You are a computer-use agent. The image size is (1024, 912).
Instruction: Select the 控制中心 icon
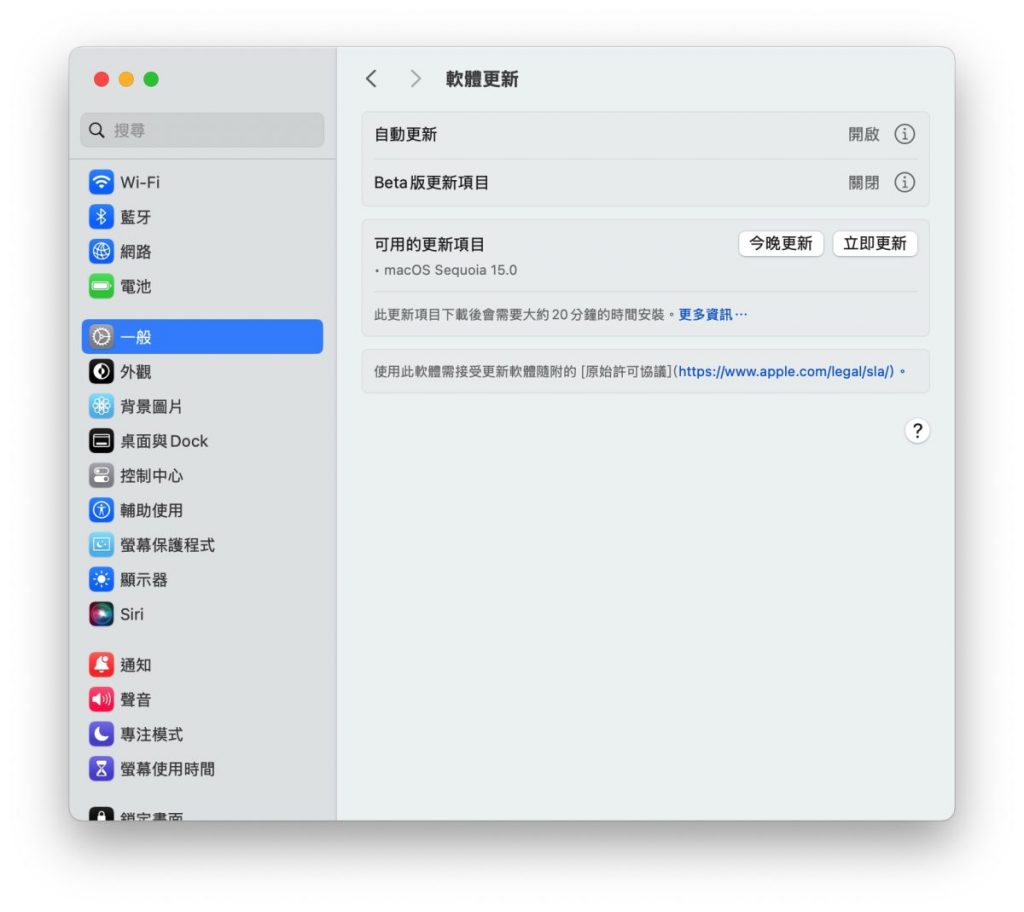(101, 476)
